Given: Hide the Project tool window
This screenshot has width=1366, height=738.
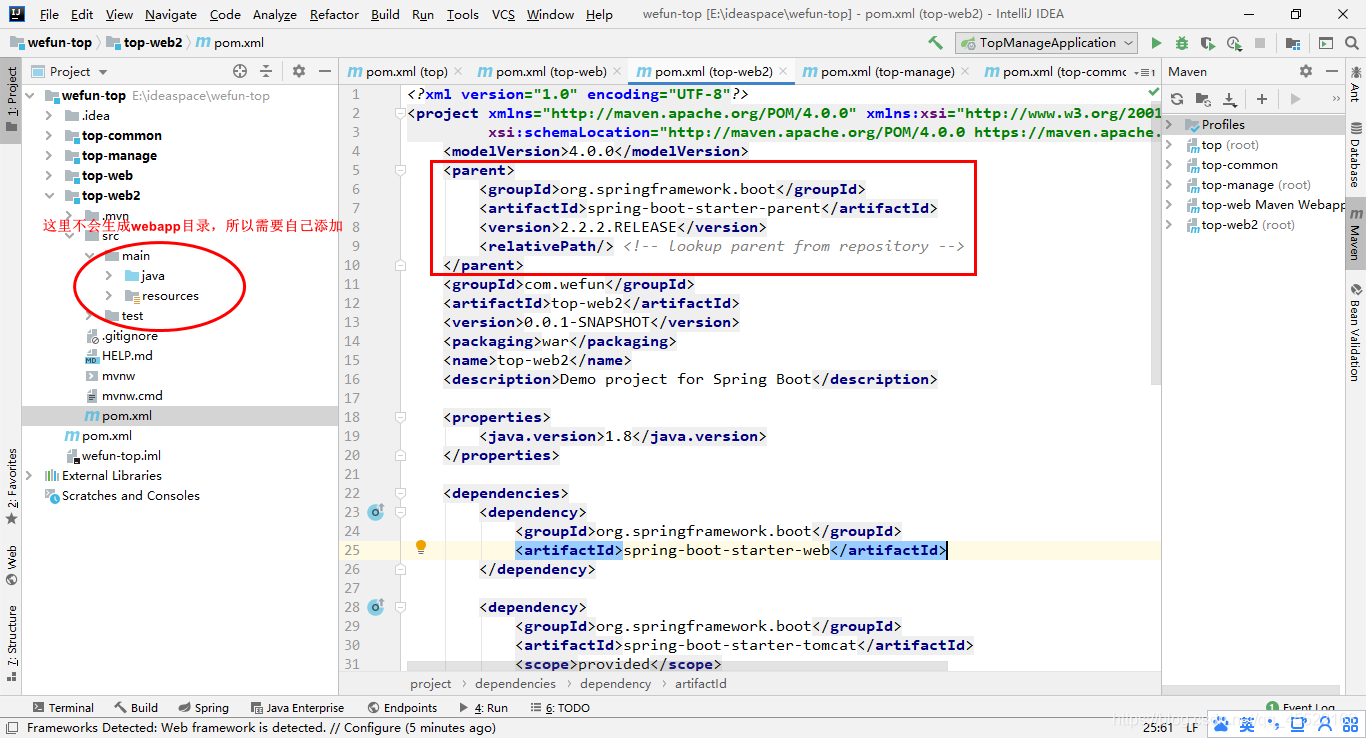Looking at the screenshot, I should coord(325,71).
